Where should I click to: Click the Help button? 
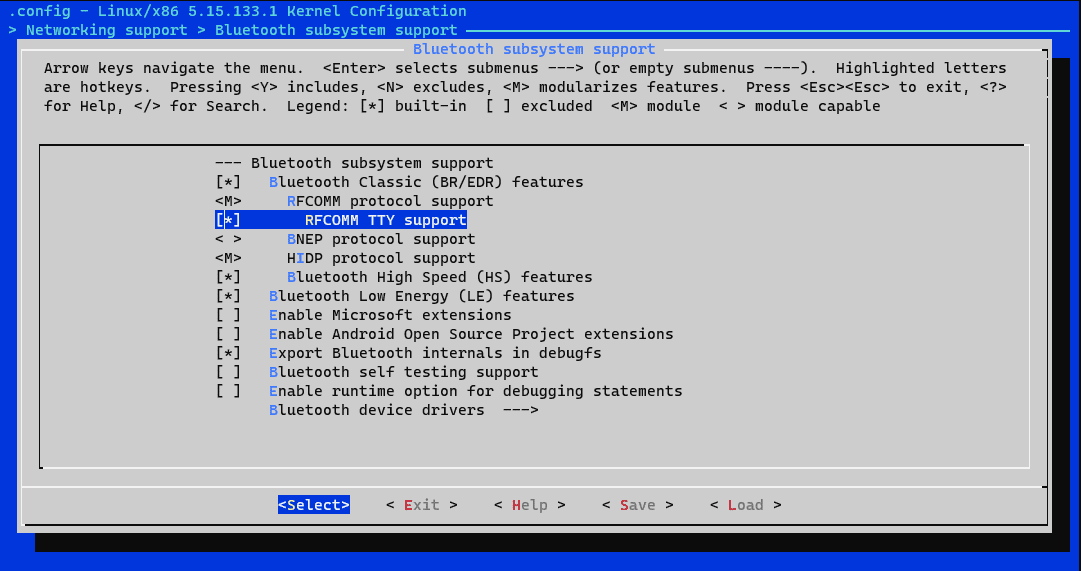pos(529,505)
